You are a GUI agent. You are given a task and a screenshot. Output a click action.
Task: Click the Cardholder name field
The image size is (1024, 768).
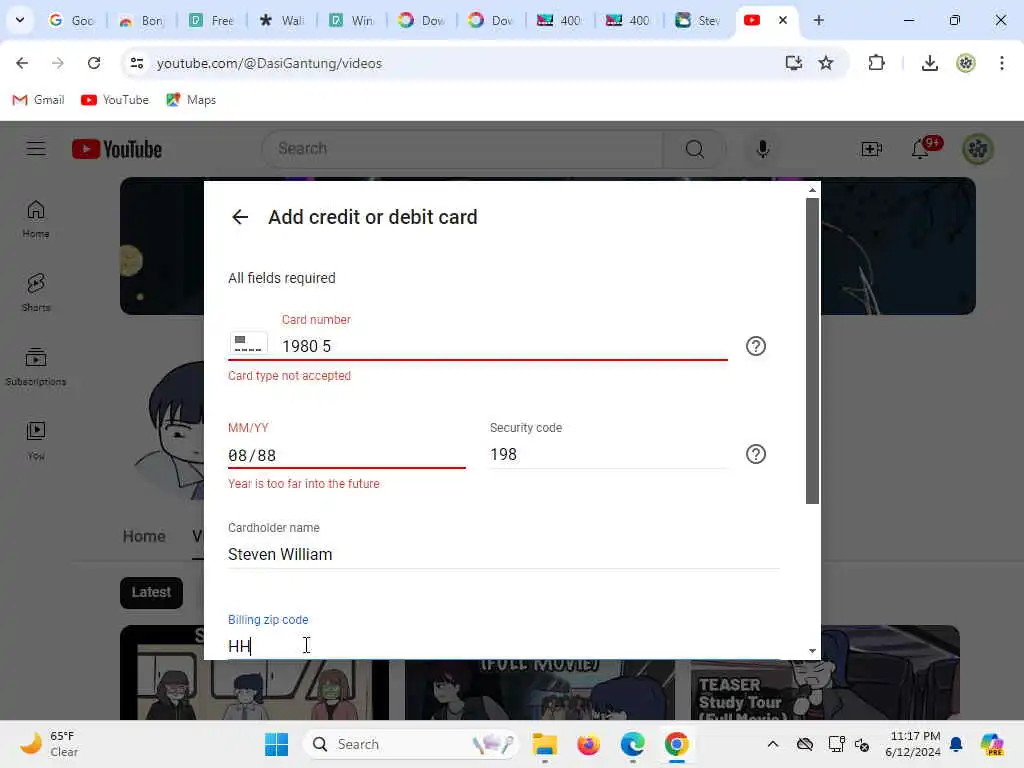(504, 554)
